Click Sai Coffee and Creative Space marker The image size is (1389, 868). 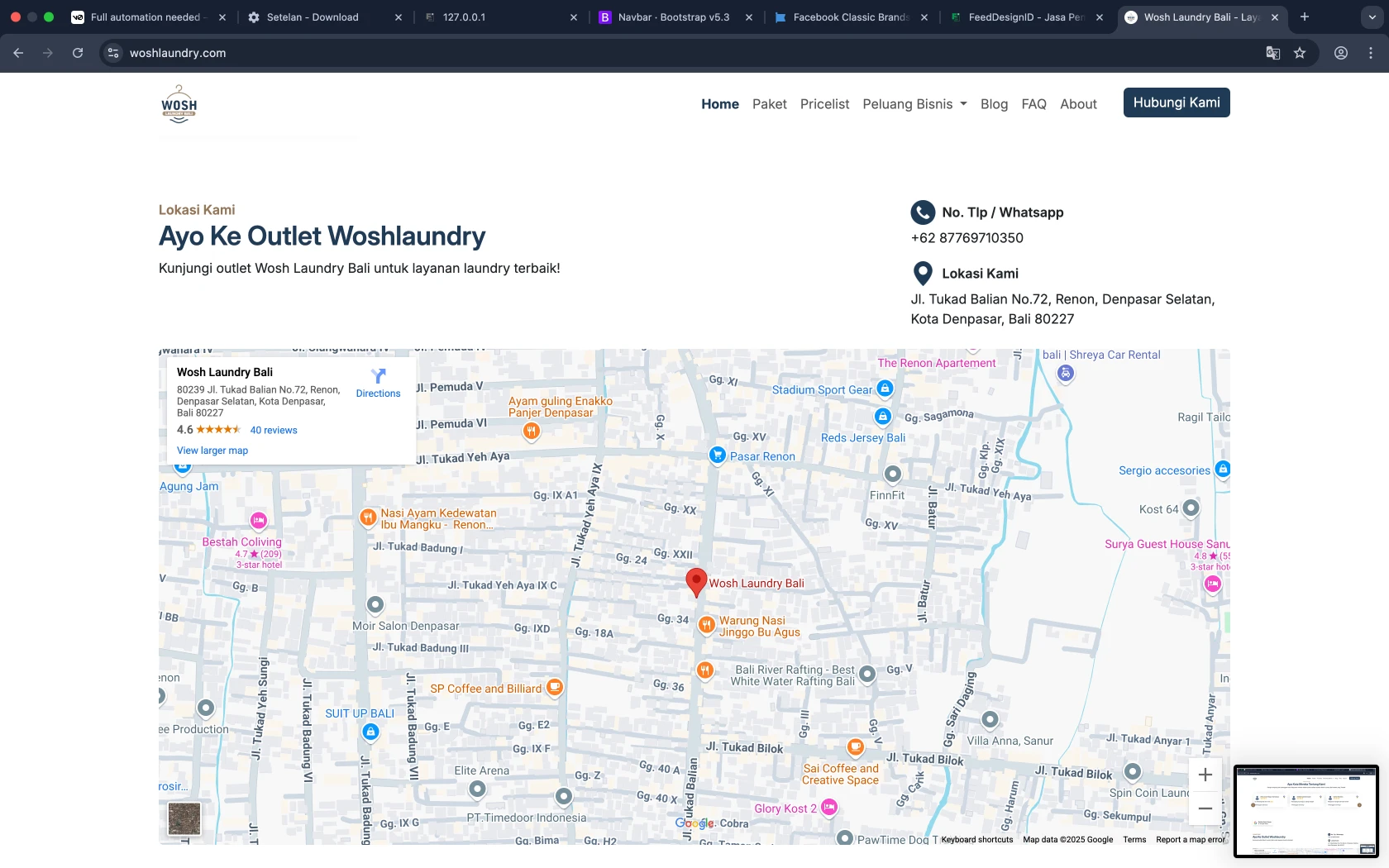click(x=856, y=747)
